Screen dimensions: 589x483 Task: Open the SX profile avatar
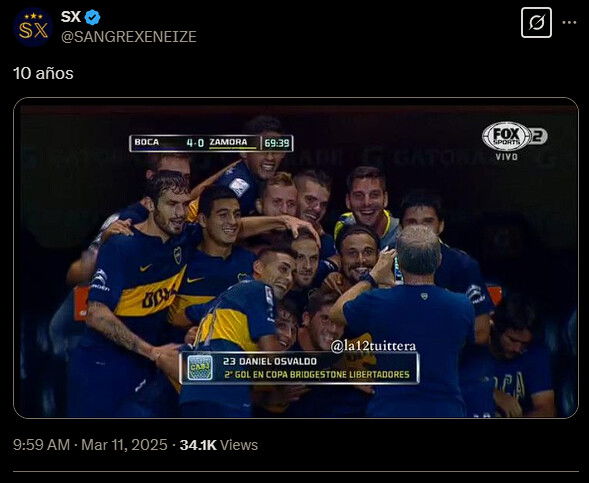point(33,27)
